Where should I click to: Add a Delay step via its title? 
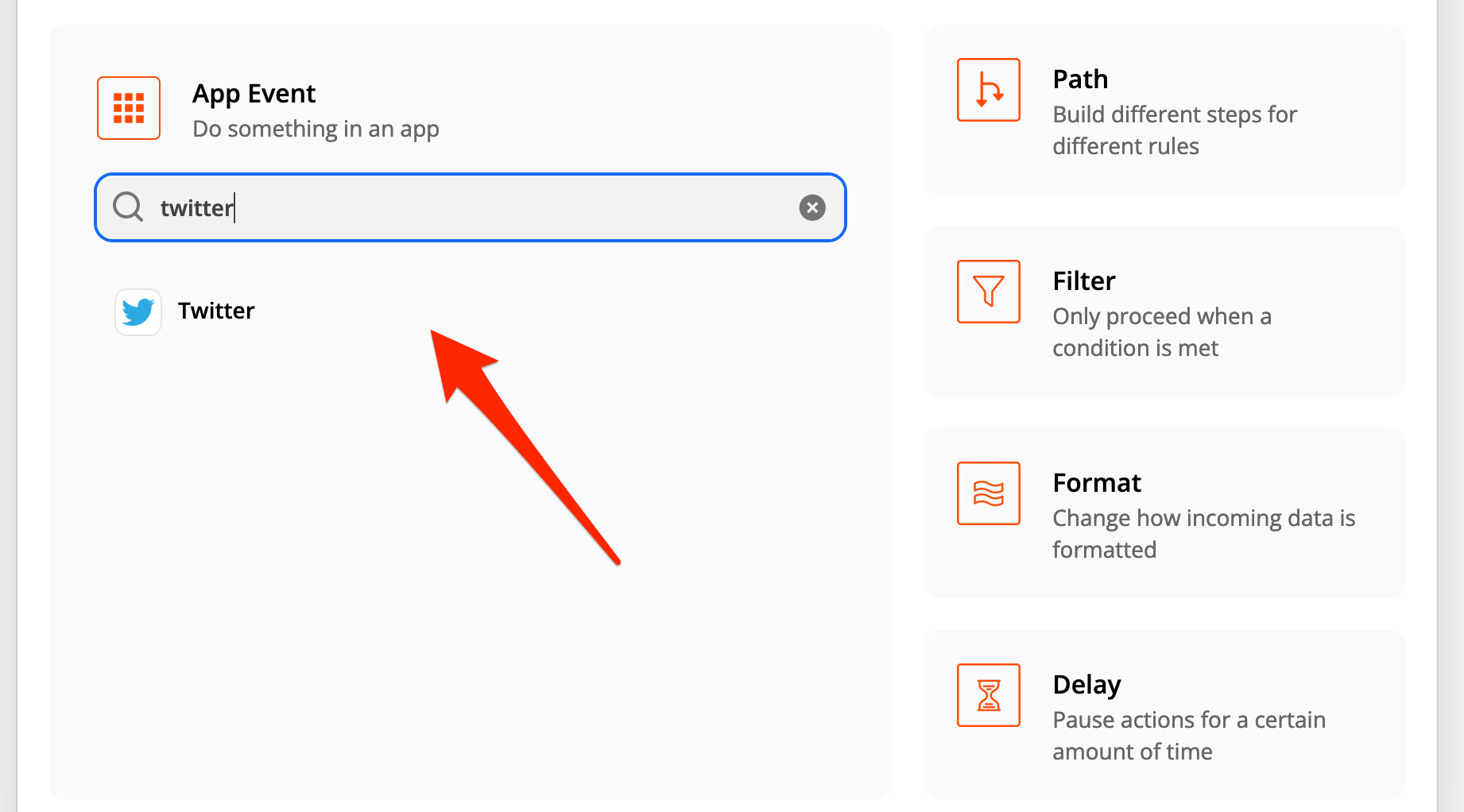pos(1086,685)
